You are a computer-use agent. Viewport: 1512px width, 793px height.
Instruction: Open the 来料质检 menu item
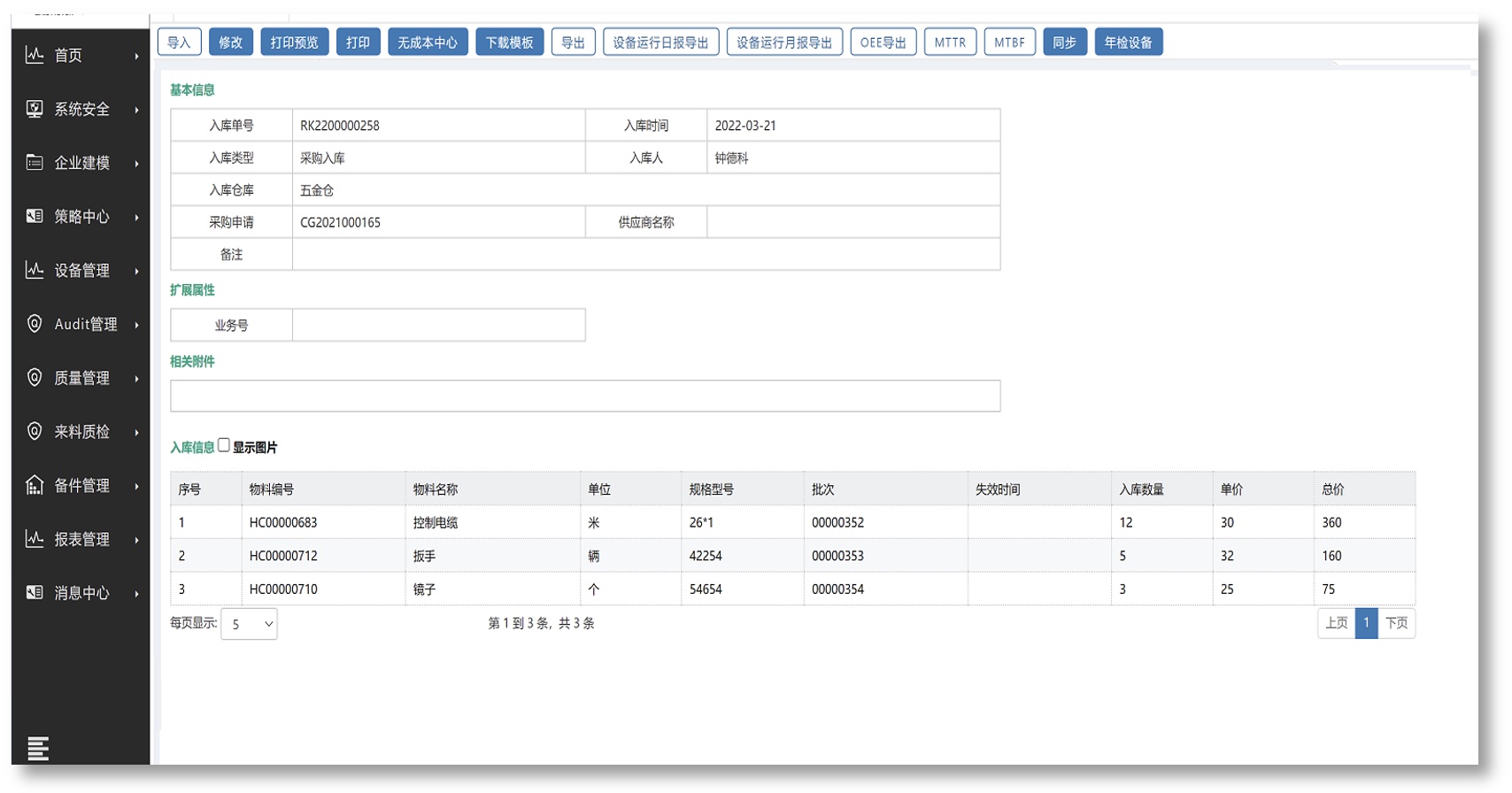pos(81,432)
